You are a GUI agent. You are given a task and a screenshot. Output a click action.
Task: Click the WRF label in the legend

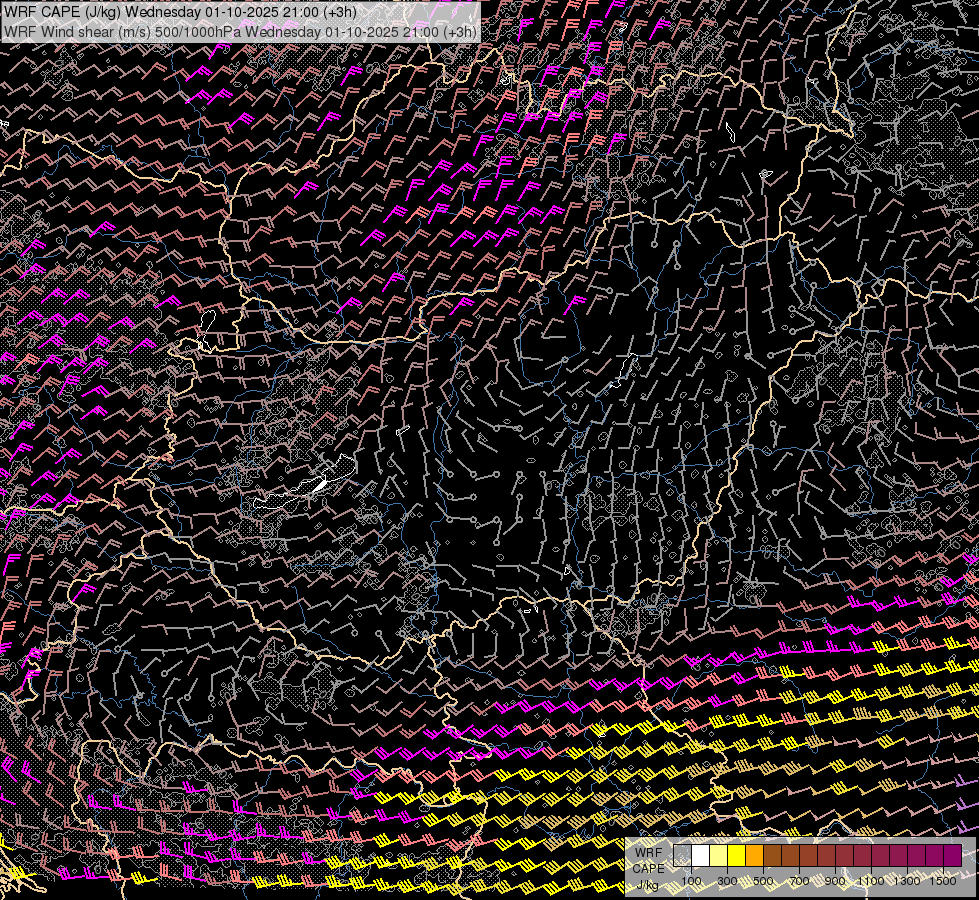click(x=649, y=853)
